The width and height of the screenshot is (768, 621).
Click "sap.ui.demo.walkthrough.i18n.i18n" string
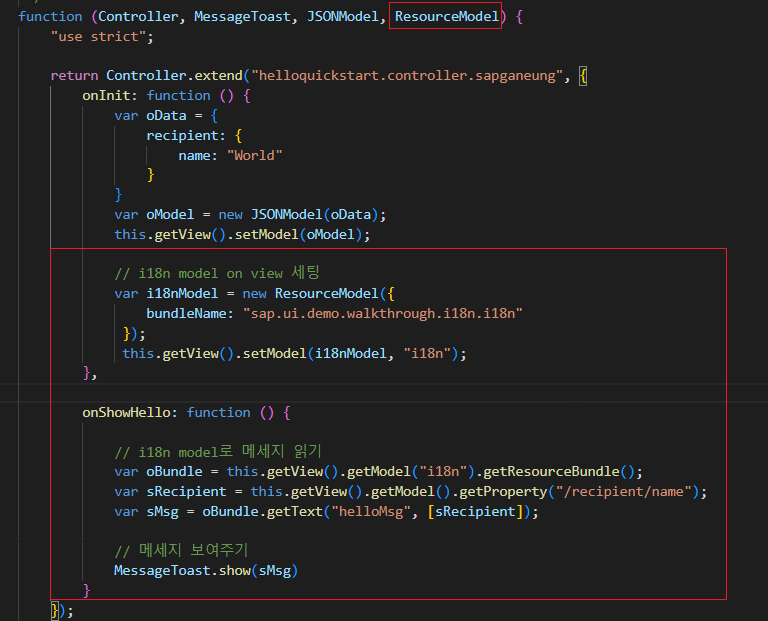pyautogui.click(x=383, y=313)
